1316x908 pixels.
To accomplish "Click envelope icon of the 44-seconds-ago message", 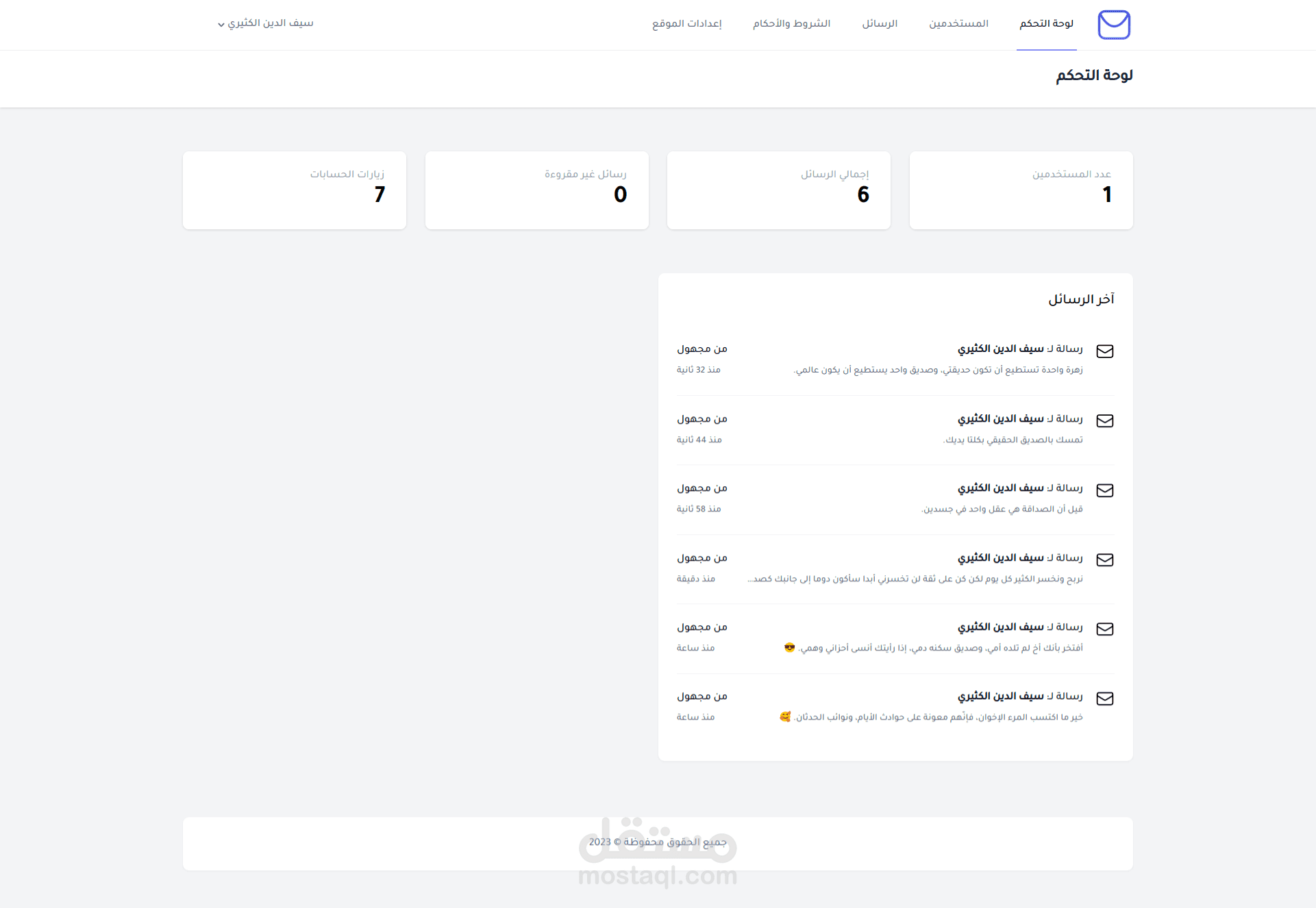I will (x=1104, y=421).
